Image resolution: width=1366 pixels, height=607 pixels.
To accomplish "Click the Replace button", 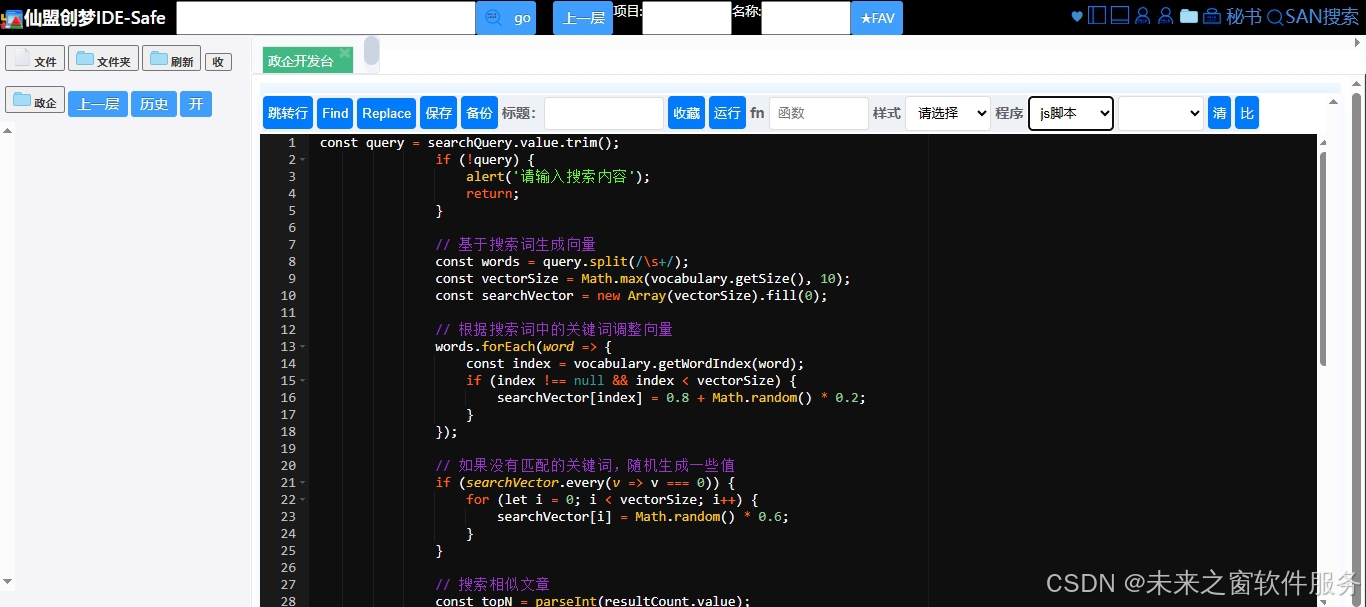I will click(387, 113).
